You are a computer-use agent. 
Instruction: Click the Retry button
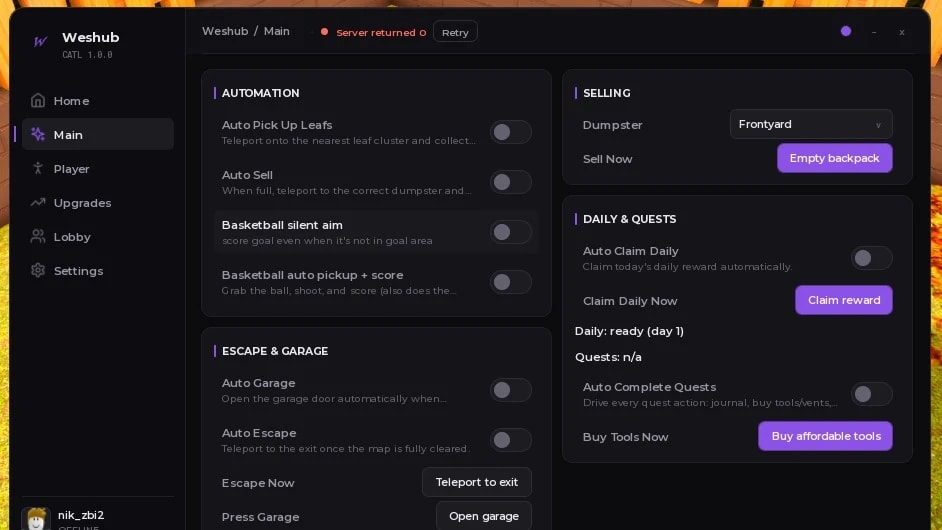pyautogui.click(x=455, y=32)
